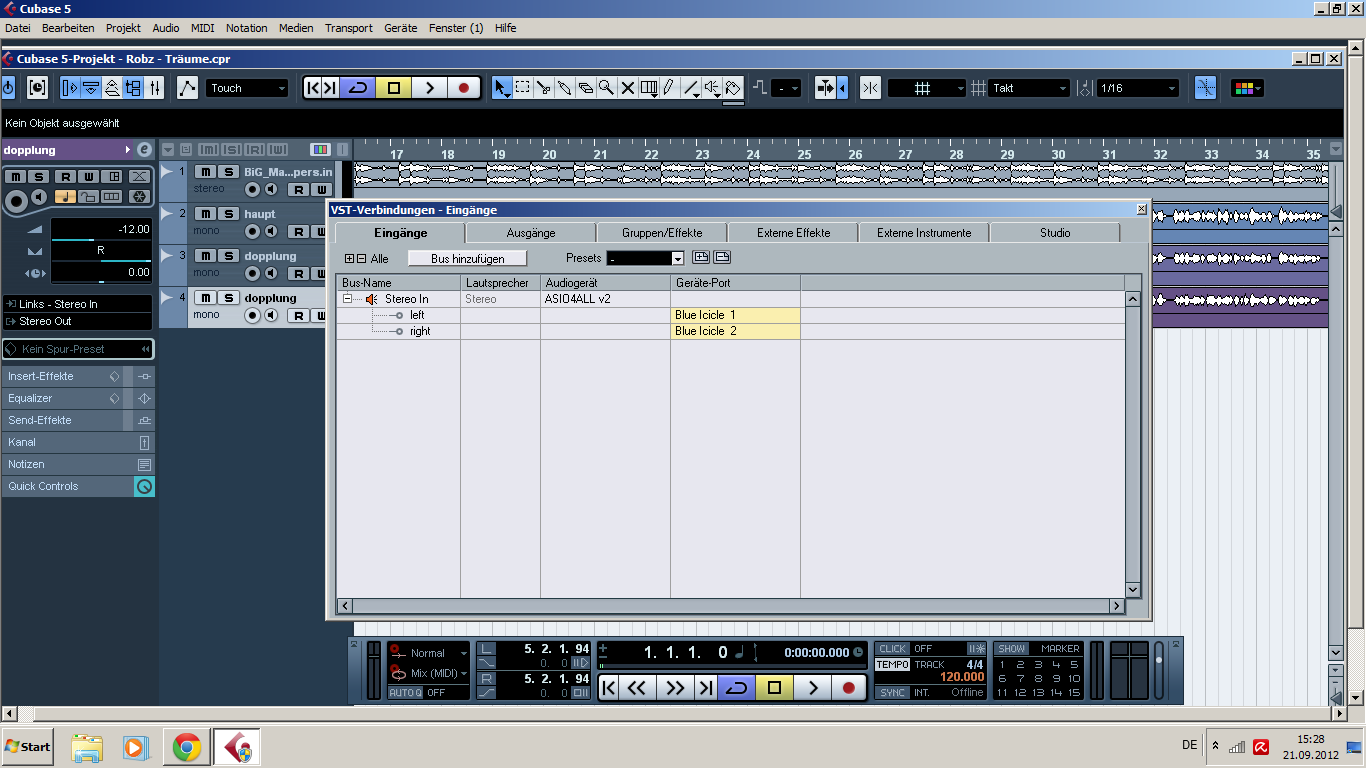This screenshot has height=768, width=1366.
Task: Click the pan R field in Inspector
Action: (101, 250)
